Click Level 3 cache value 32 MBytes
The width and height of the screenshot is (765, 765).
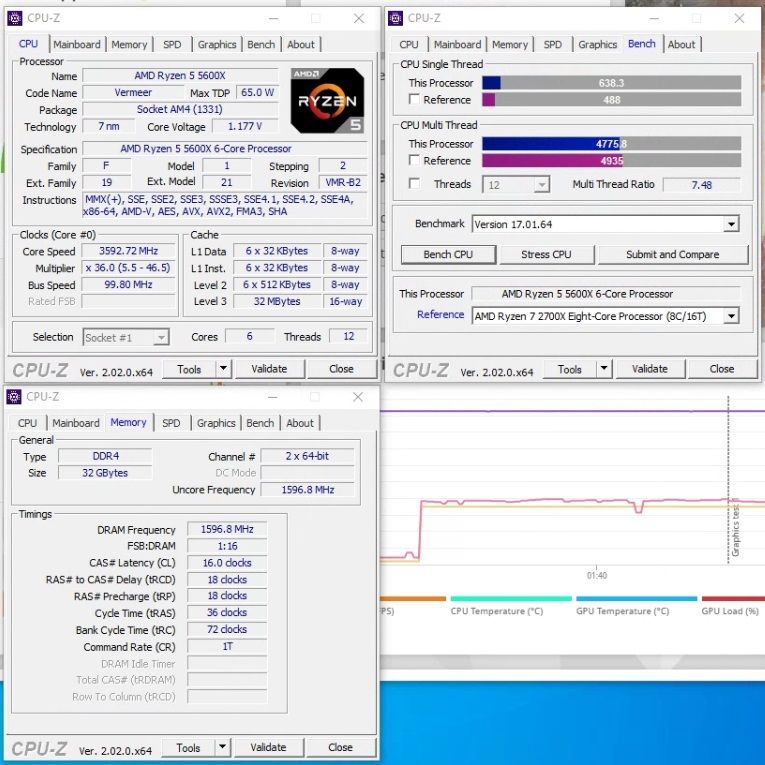coord(277,302)
